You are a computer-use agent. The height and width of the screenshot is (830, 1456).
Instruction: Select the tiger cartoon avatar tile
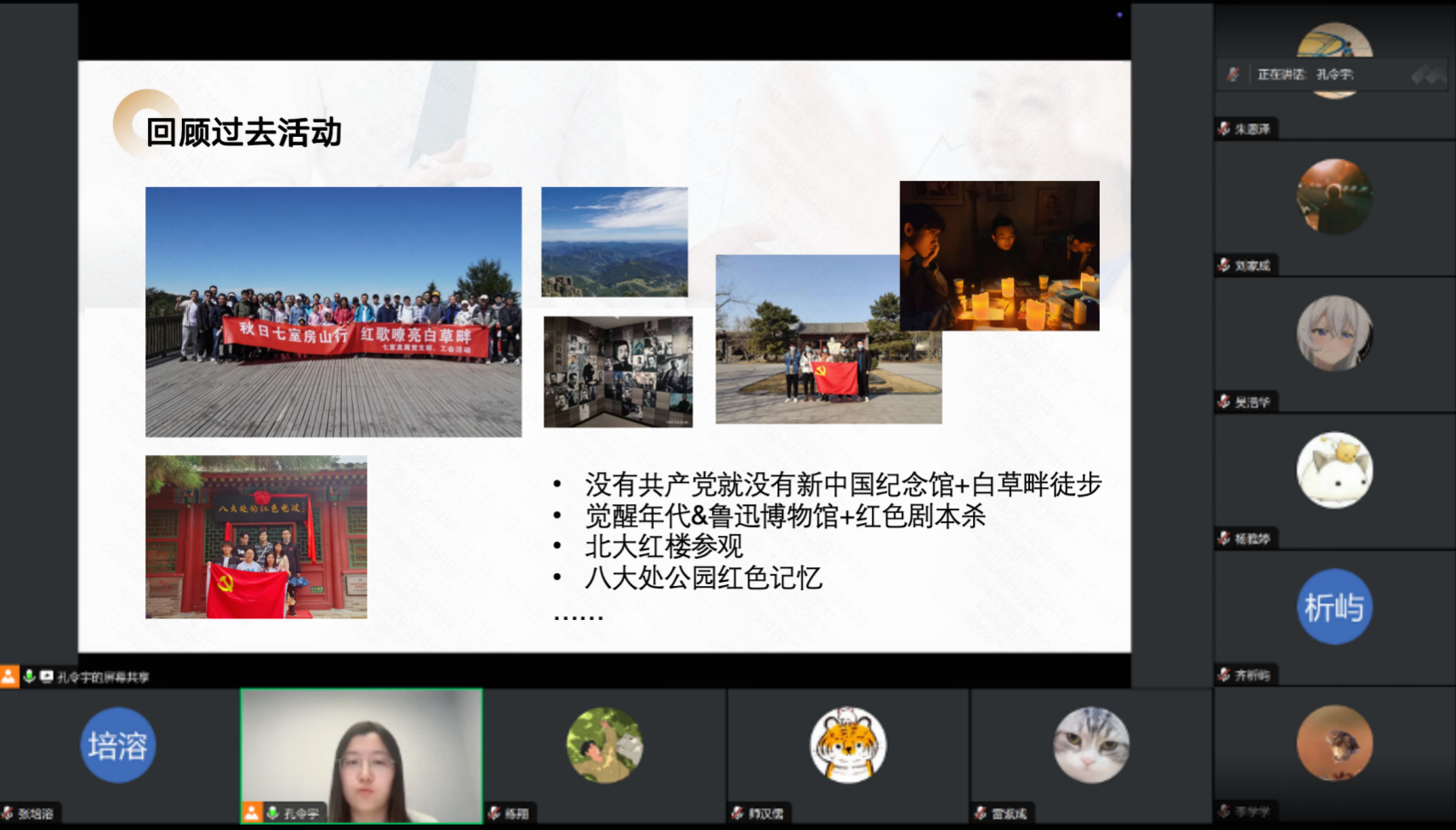847,745
